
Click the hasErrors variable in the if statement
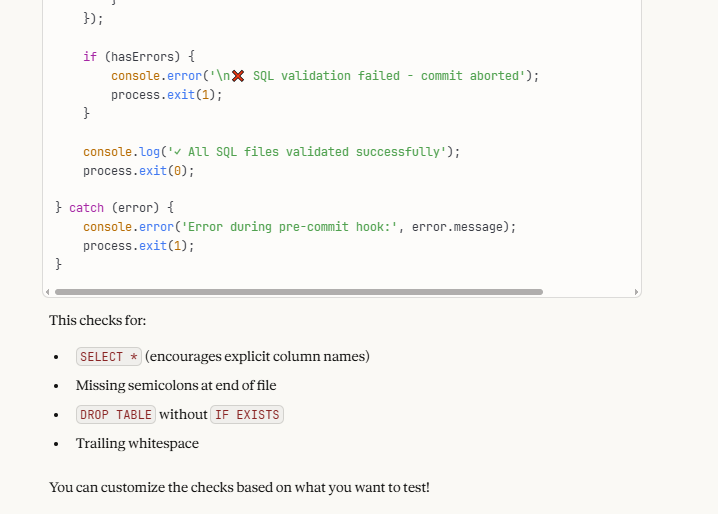149,57
